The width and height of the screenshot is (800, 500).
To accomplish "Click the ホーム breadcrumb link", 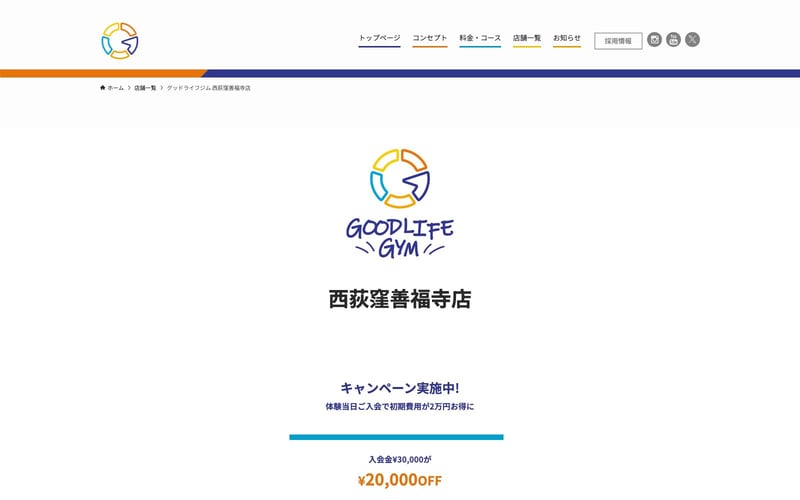I will click(x=115, y=88).
